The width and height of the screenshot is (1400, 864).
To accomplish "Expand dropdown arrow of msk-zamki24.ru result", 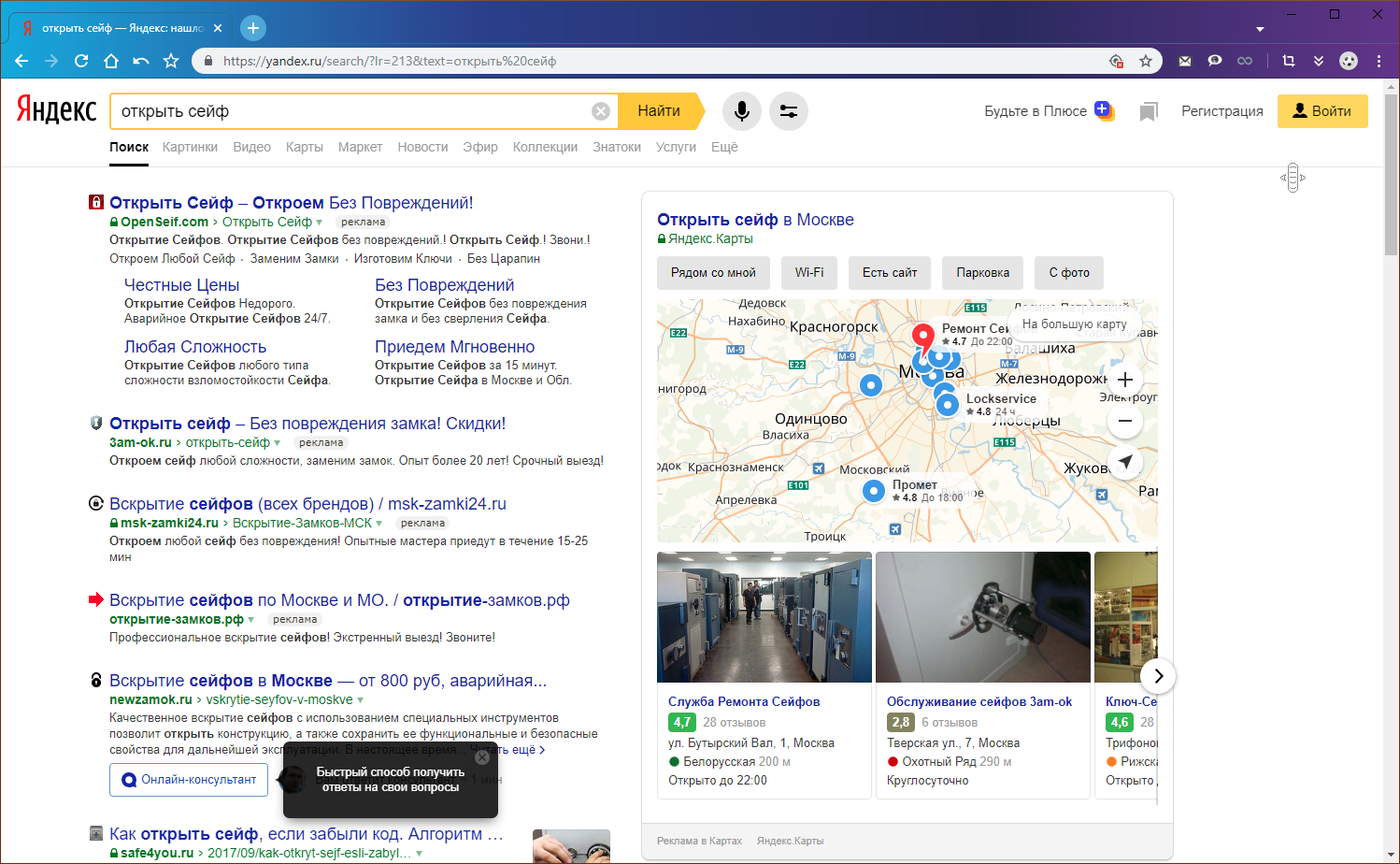I will click(379, 524).
